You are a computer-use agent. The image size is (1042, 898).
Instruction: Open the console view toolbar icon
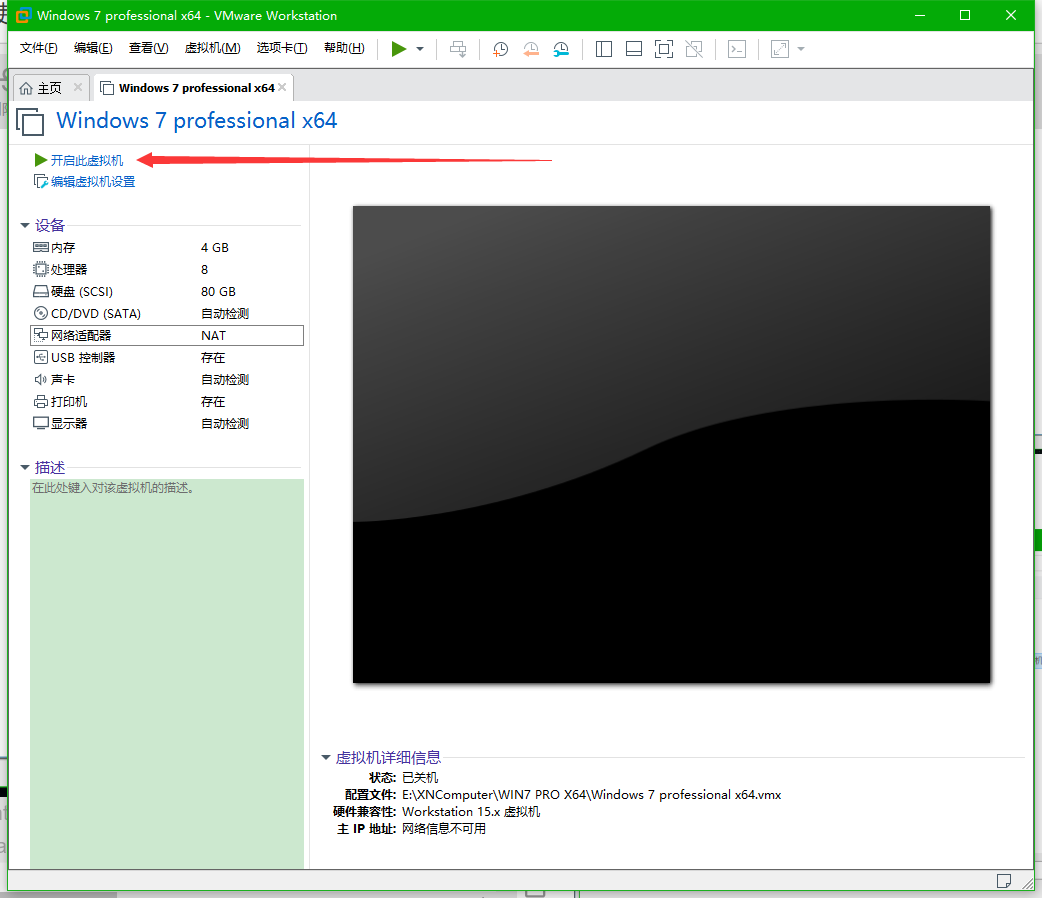(736, 49)
